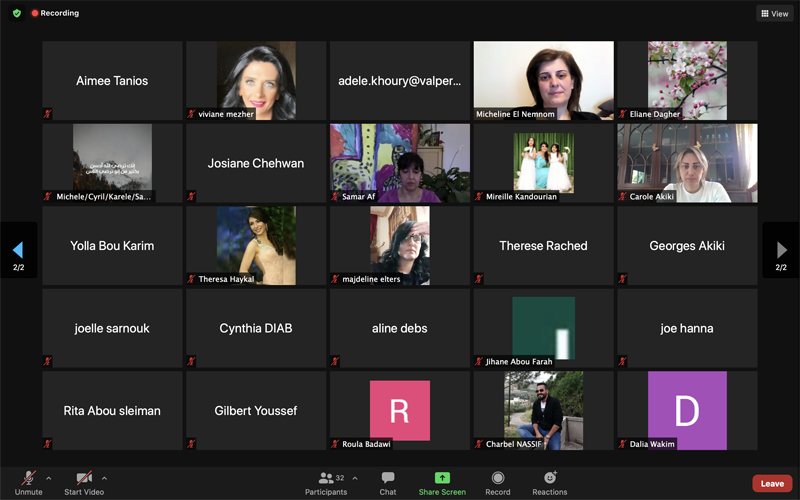The height and width of the screenshot is (500, 800).
Task: Turn on camera with Start Video
Action: pyautogui.click(x=84, y=478)
